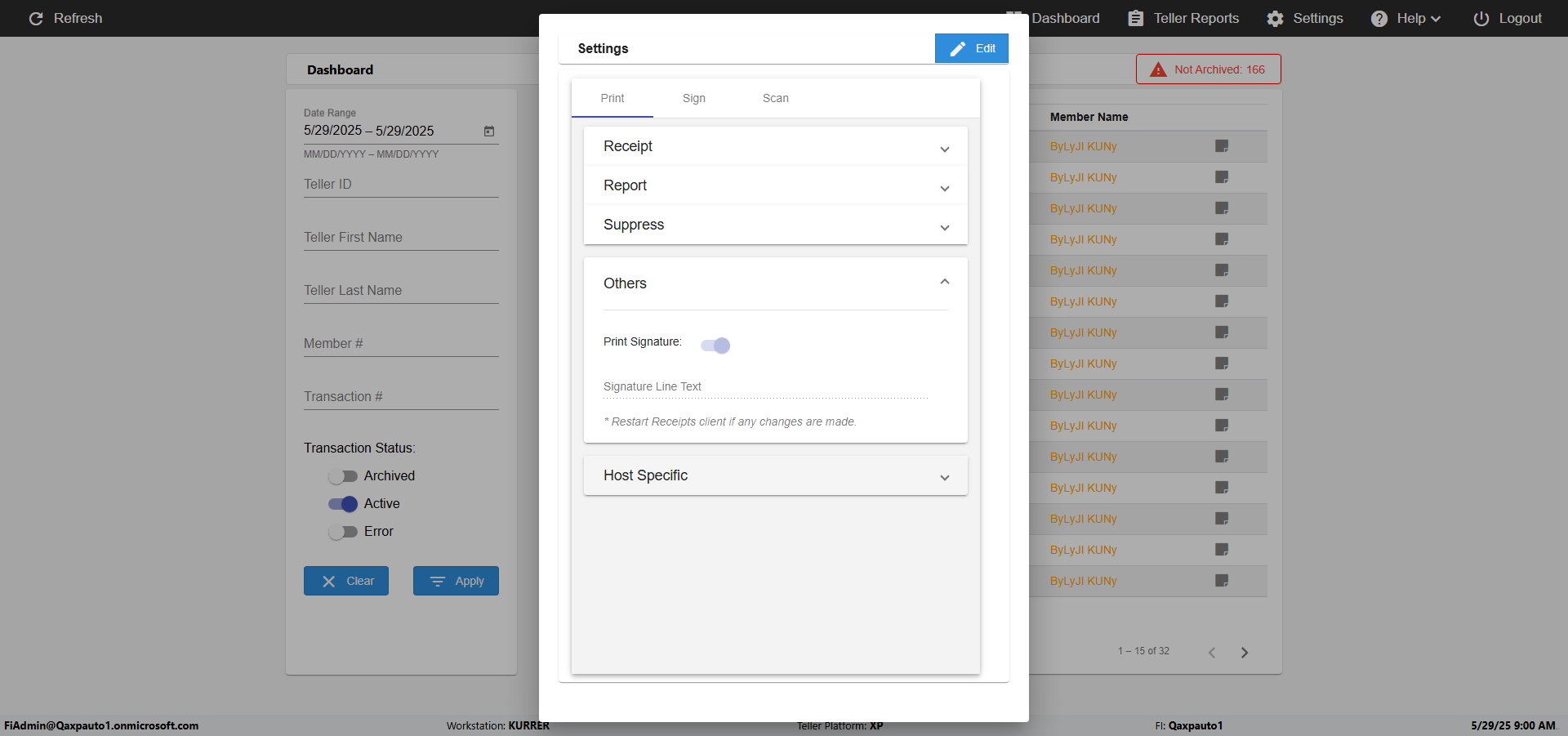This screenshot has height=736, width=1568.
Task: Click the Teller ID input field
Action: click(x=401, y=185)
